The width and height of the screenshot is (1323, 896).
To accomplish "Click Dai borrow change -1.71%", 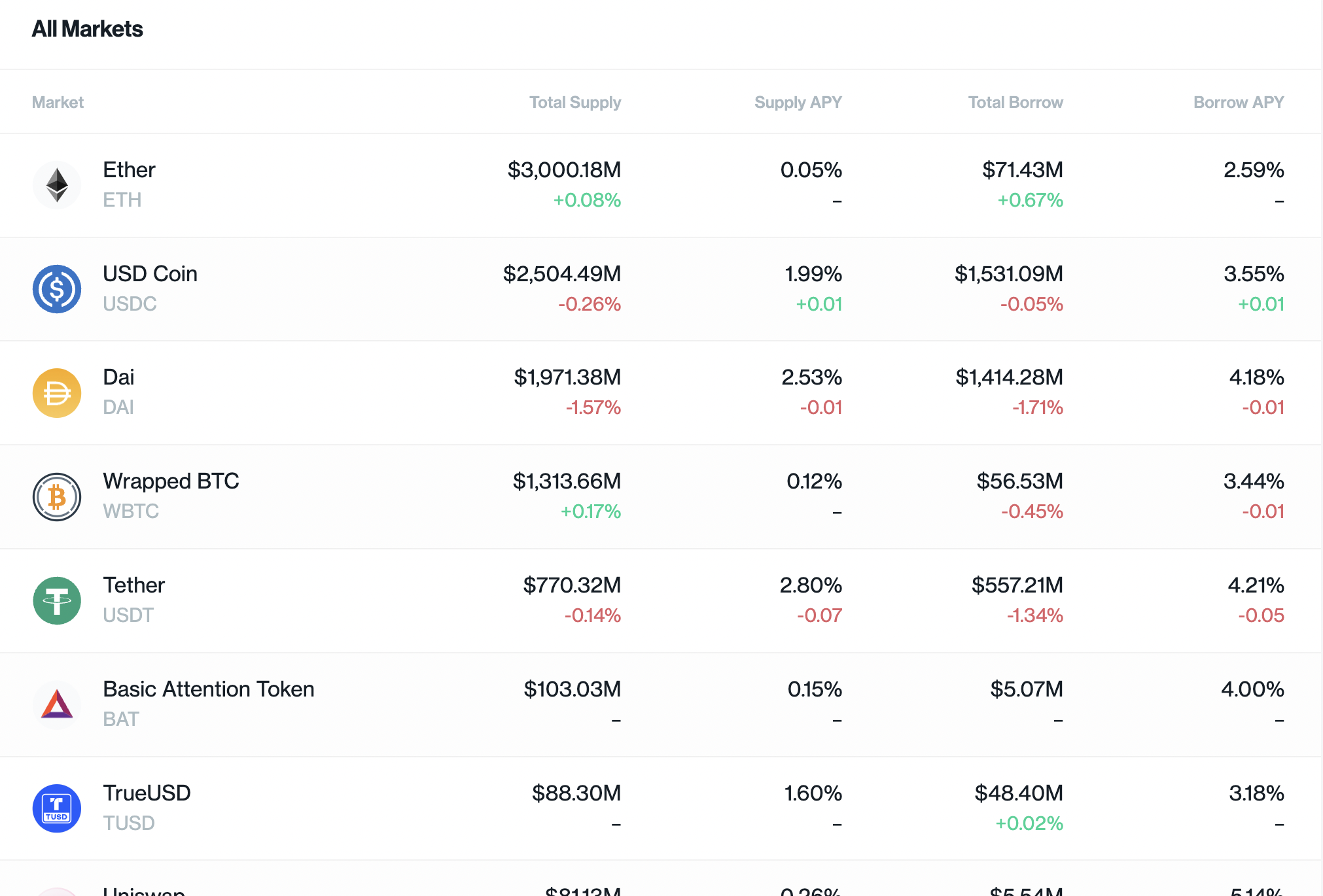I will (x=1038, y=407).
